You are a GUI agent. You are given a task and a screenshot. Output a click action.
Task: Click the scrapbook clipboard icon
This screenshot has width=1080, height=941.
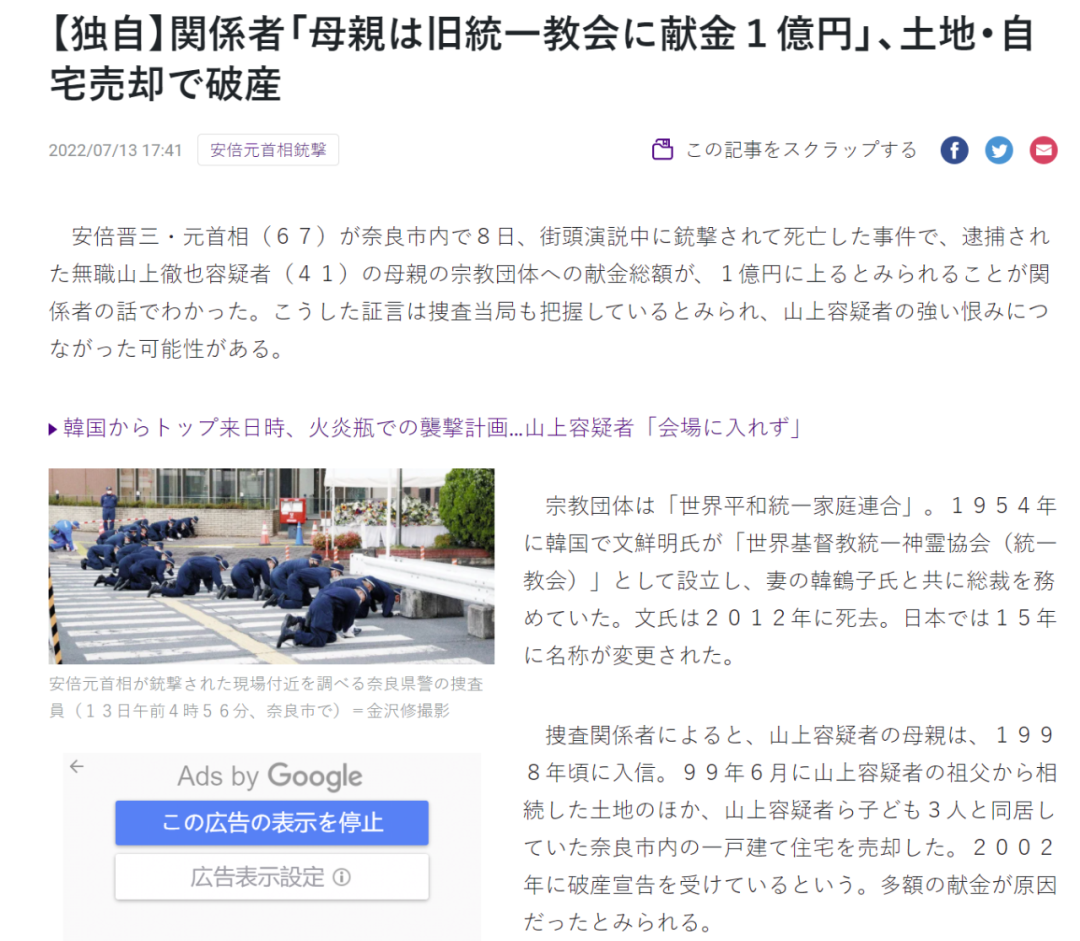click(x=663, y=148)
